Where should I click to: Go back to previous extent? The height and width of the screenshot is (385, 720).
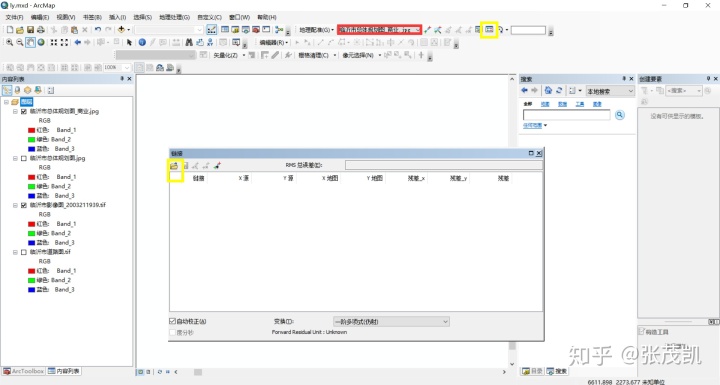point(78,42)
